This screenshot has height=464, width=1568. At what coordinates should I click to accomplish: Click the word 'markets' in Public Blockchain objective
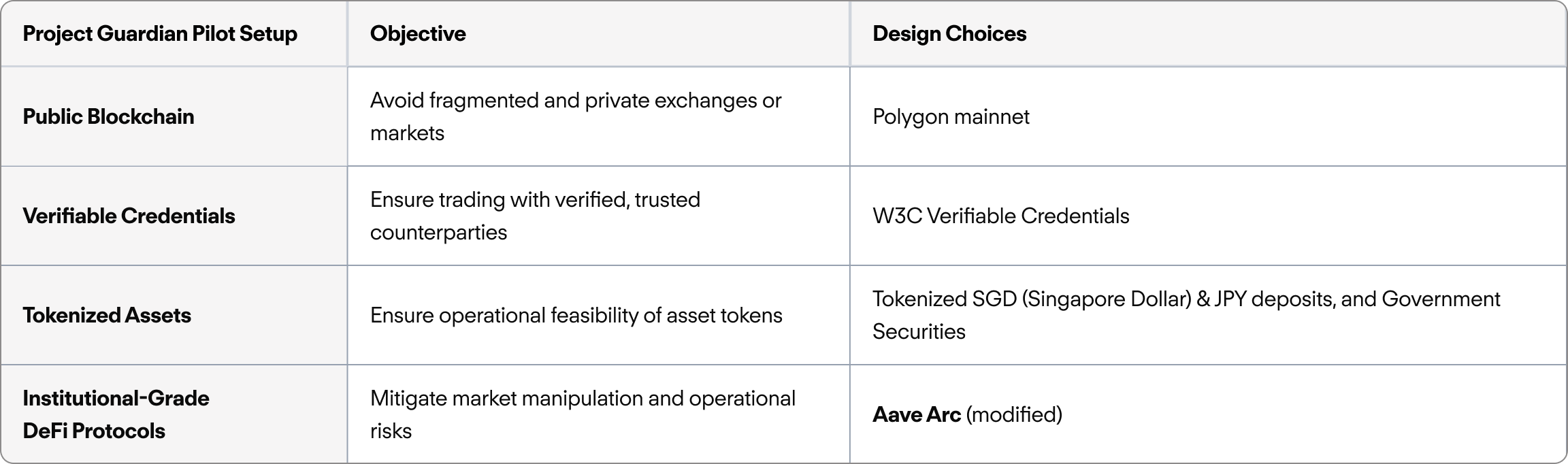click(x=407, y=133)
